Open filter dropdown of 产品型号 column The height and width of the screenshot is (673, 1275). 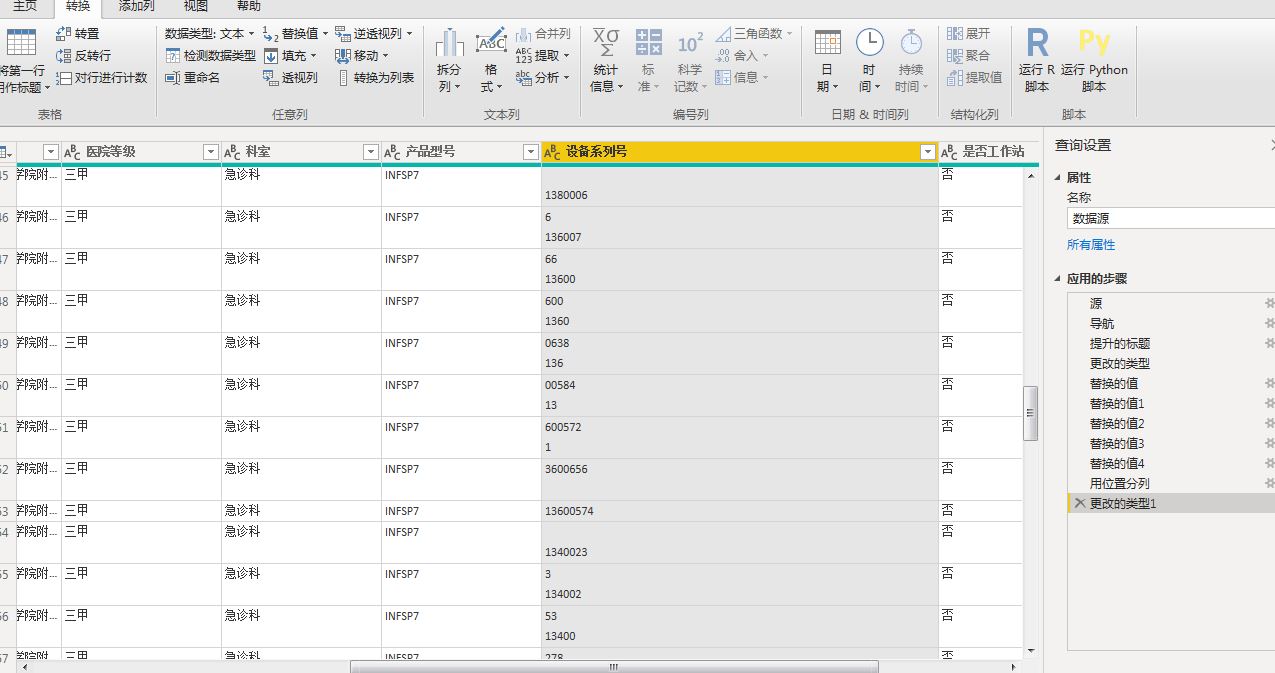(x=530, y=152)
